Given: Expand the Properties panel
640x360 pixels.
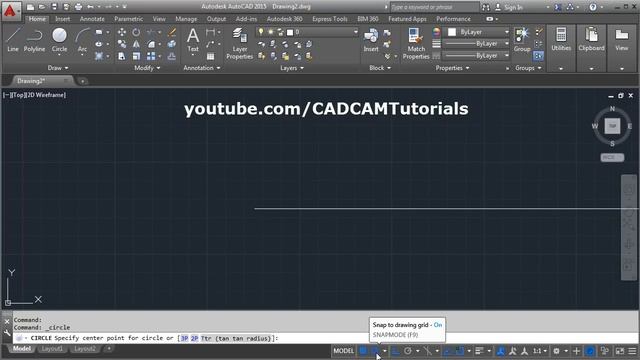Looking at the screenshot, I should (452, 68).
